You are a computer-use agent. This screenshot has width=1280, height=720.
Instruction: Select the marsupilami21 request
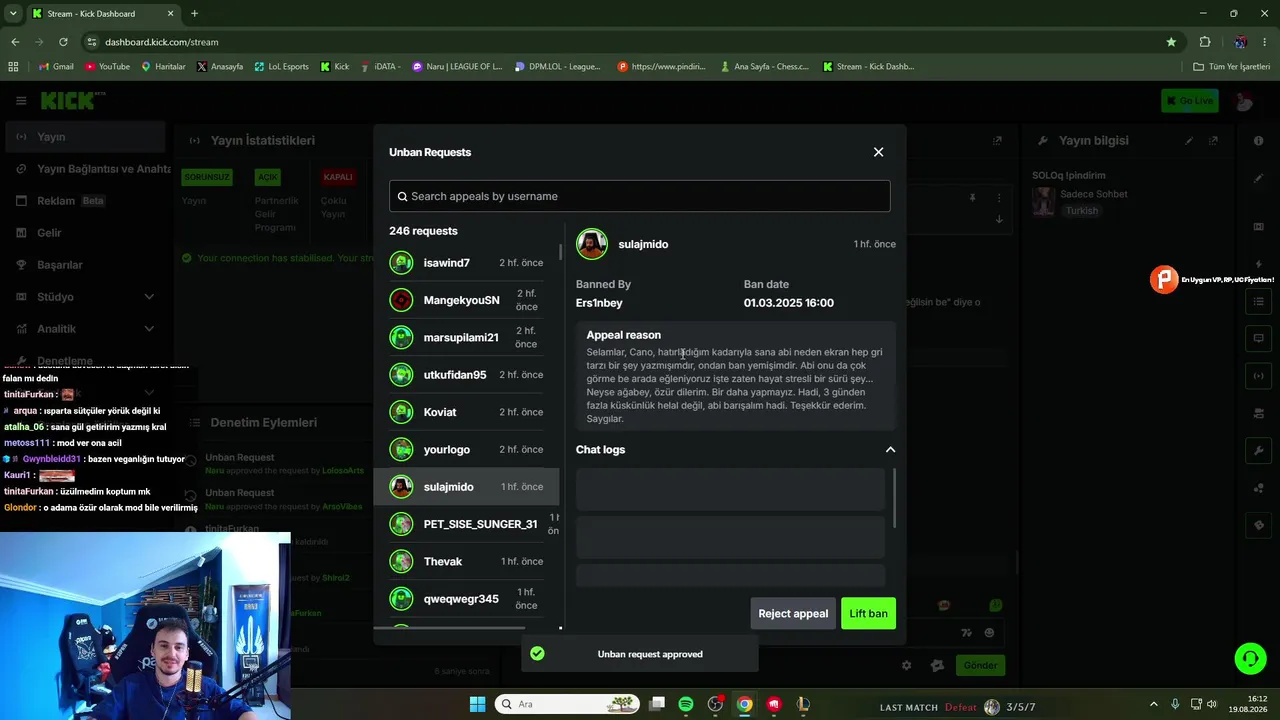(467, 338)
